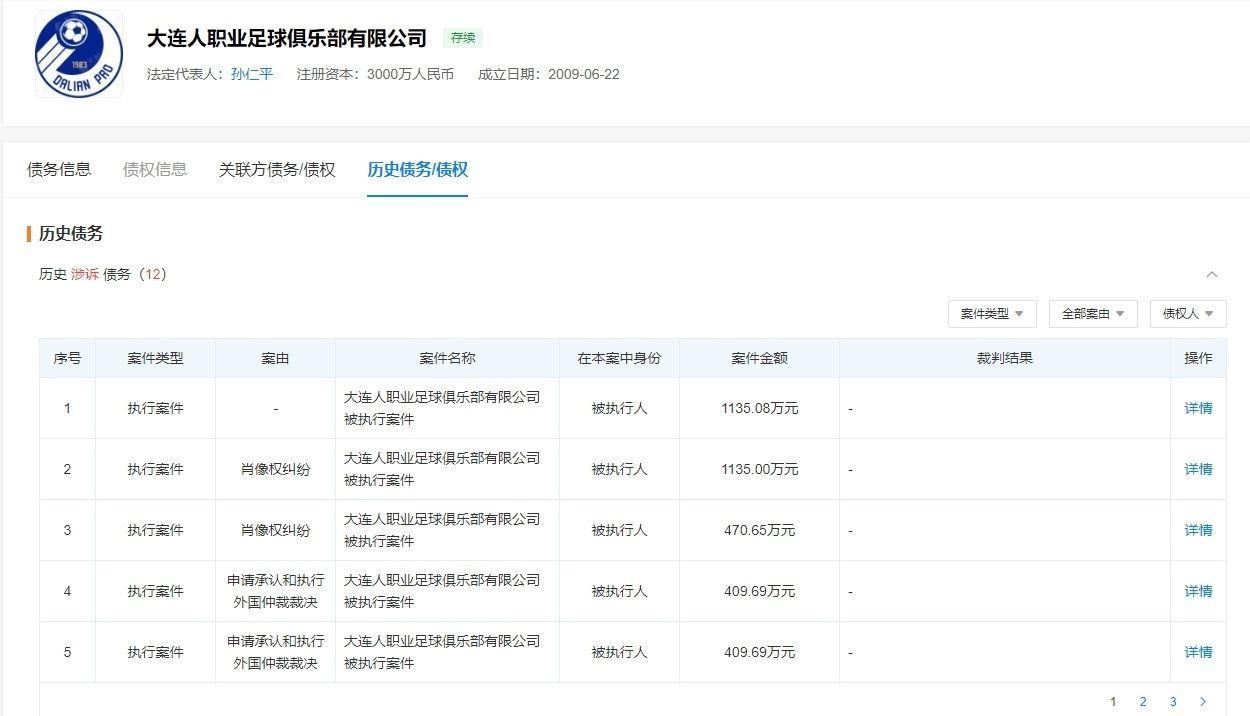Click the company name title 大连人职业足球俱乐部有限公司
Screen dimensions: 1250x716
287,38
